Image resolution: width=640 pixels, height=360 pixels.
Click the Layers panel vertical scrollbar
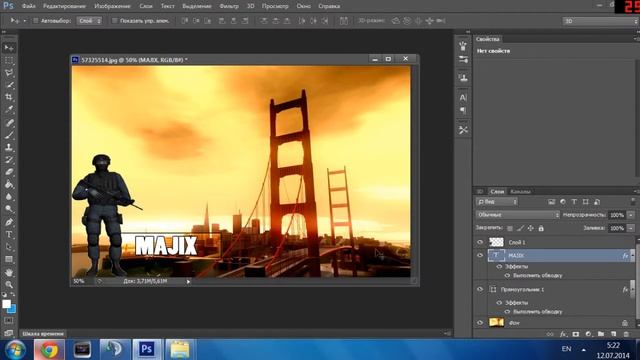coord(637,282)
